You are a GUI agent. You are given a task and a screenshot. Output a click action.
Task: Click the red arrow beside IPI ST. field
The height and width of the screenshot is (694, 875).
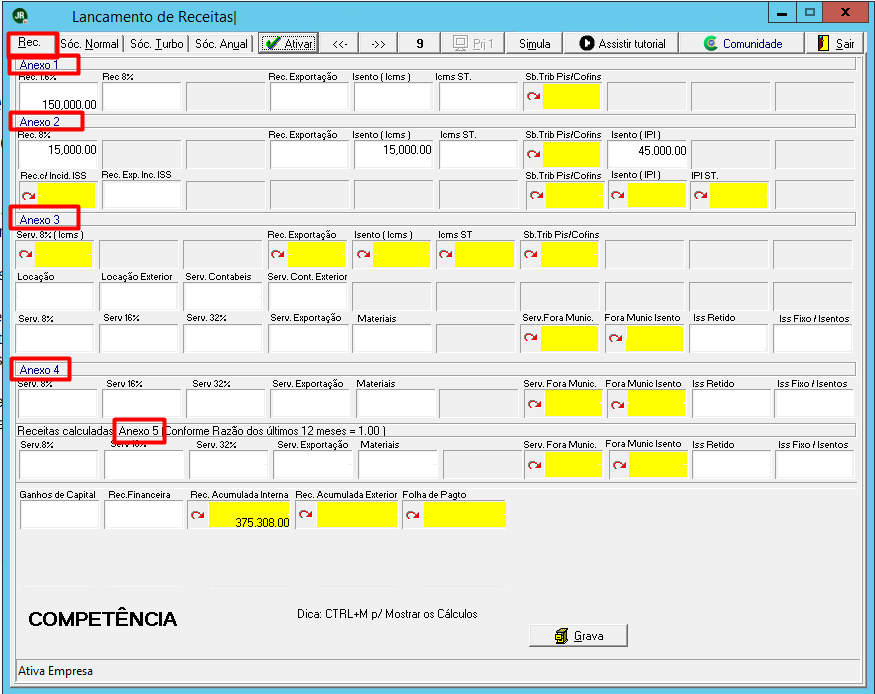coord(700,195)
